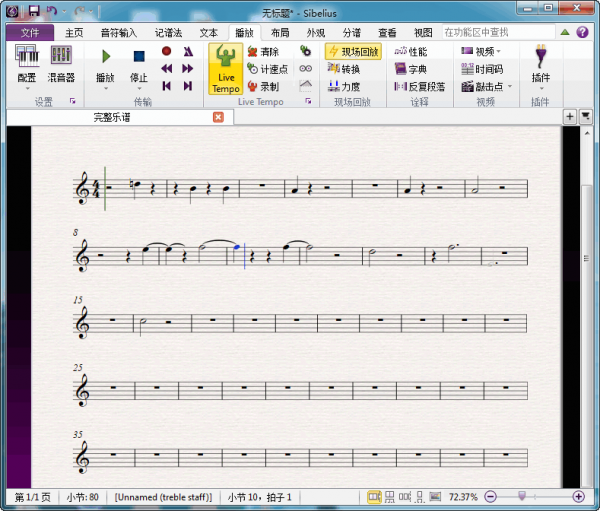This screenshot has height=511, width=600.
Task: Click the Repeats (反复段落) button
Action: (x=419, y=86)
